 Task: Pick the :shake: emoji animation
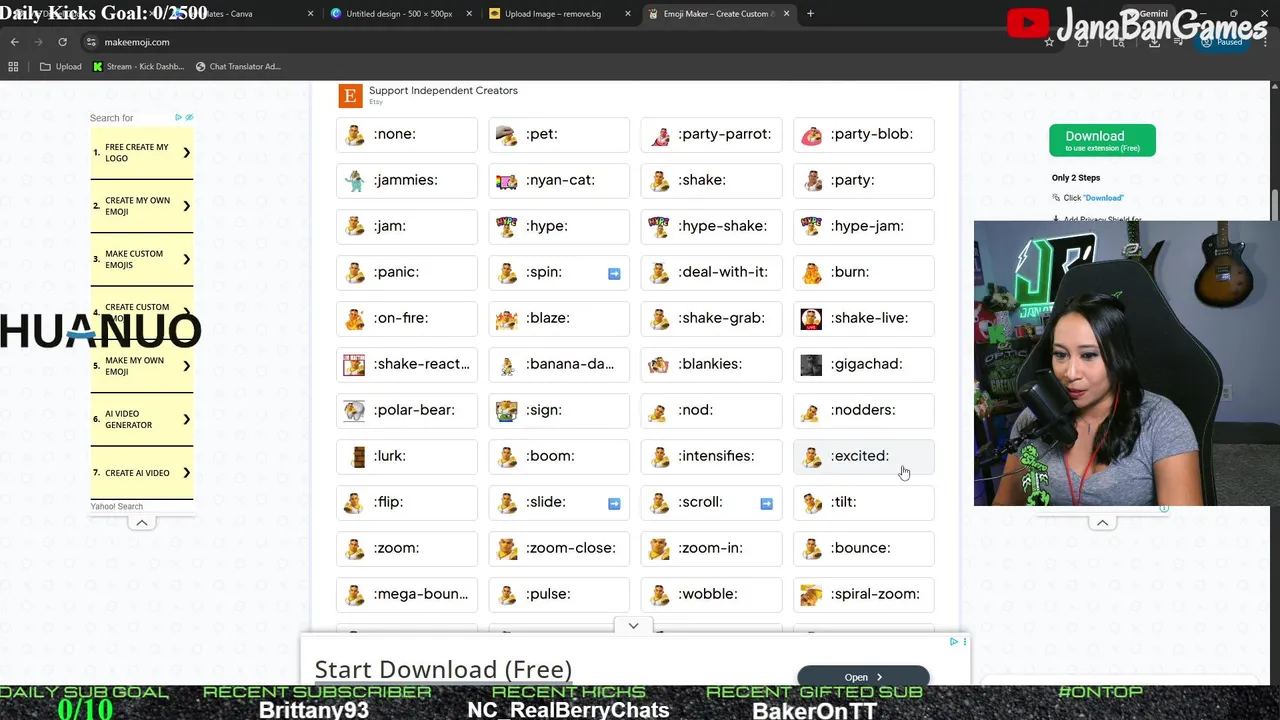tap(711, 180)
